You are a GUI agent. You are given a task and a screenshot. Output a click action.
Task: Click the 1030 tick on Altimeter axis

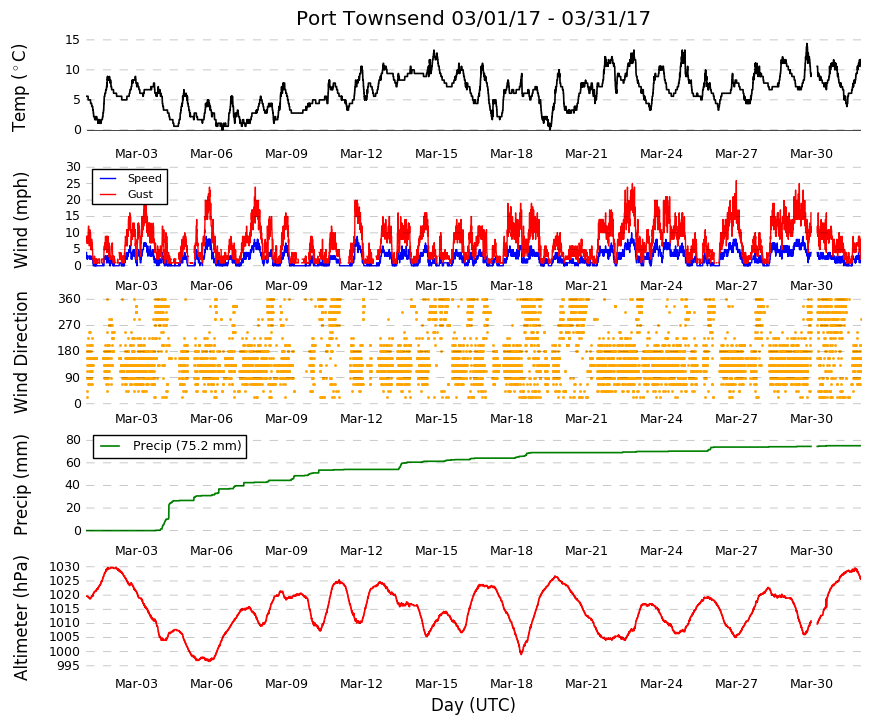(x=65, y=567)
